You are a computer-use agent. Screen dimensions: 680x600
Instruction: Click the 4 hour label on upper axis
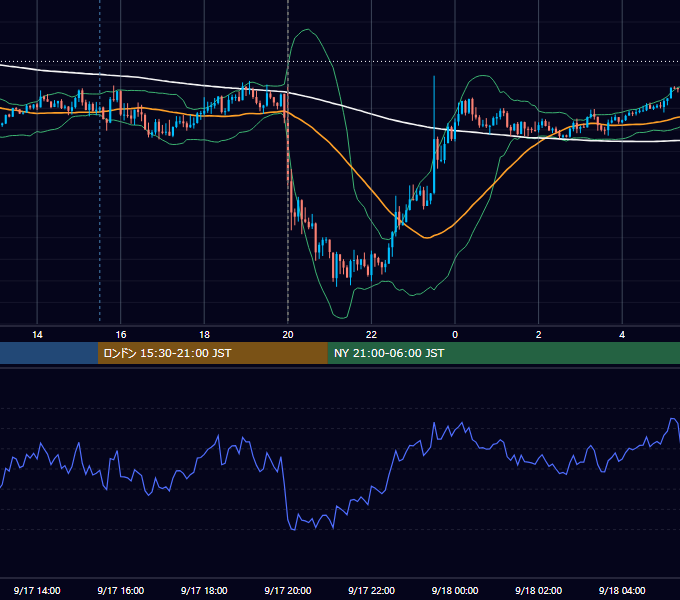point(622,335)
